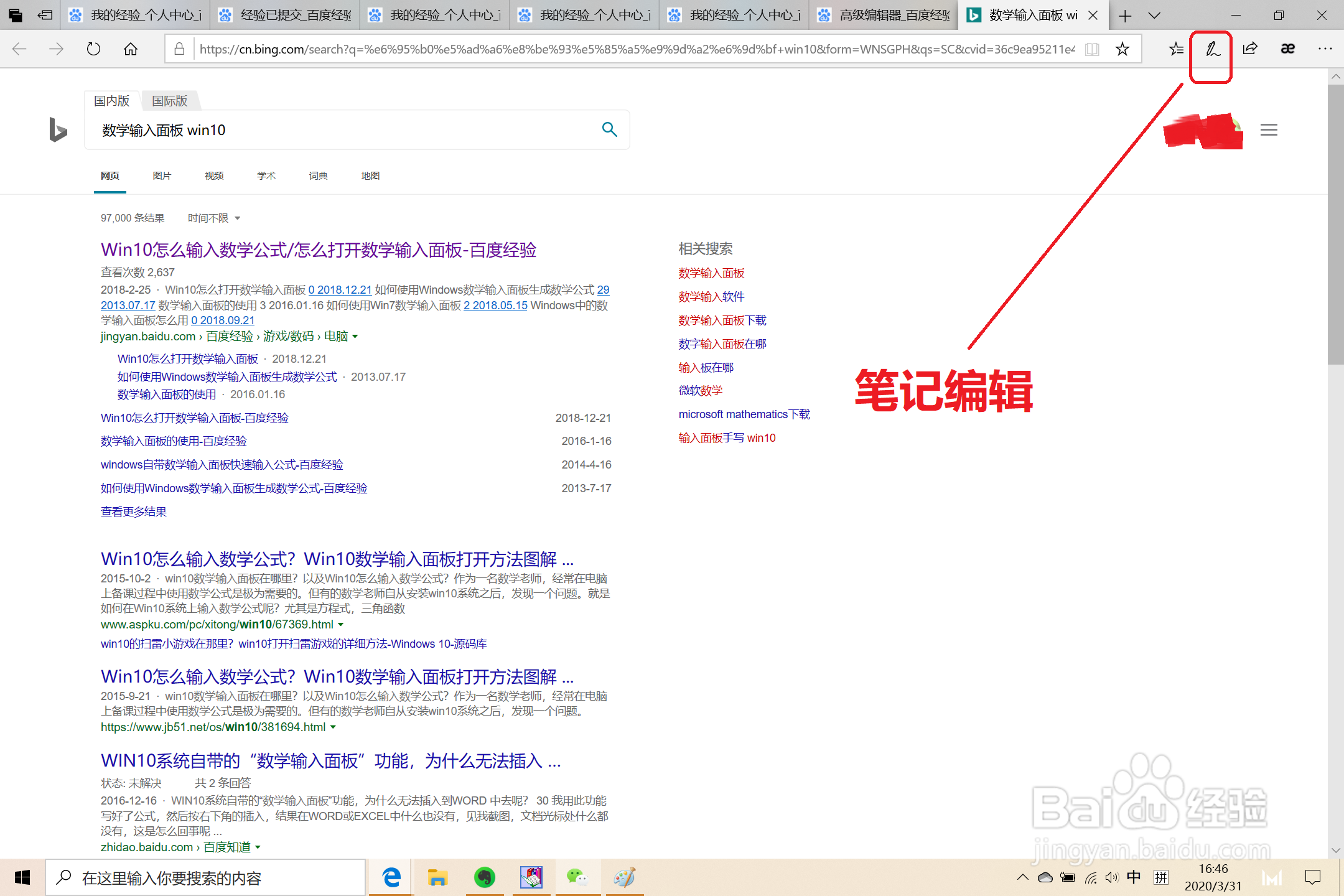Expand arrow after zhidao.baidu.com 百度知道
This screenshot has width=1344, height=896.
pos(258,847)
